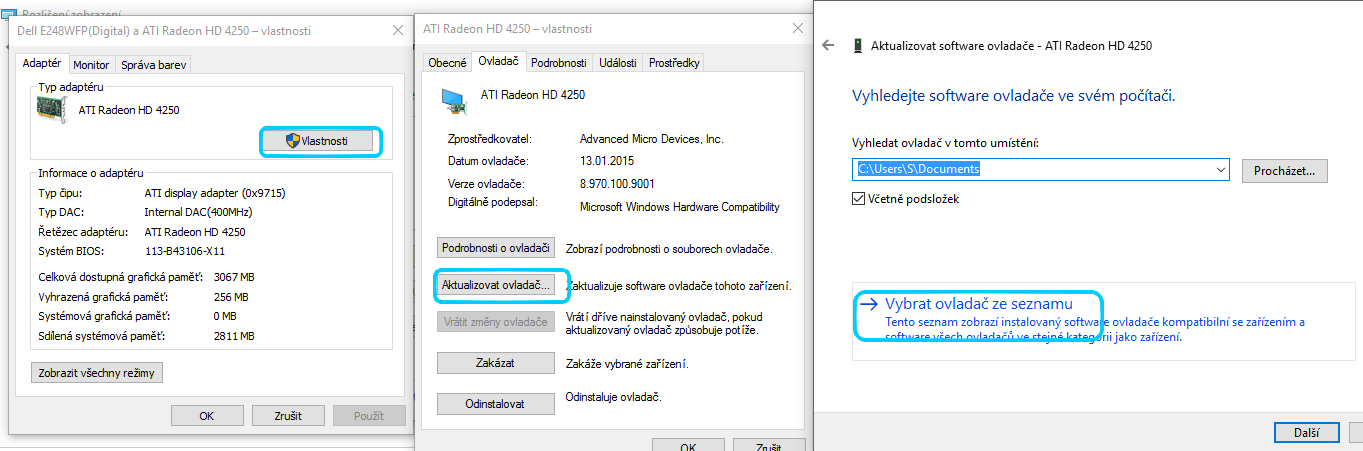
Task: Click Zrušit in the Dell adapter properties window
Action: (288, 415)
